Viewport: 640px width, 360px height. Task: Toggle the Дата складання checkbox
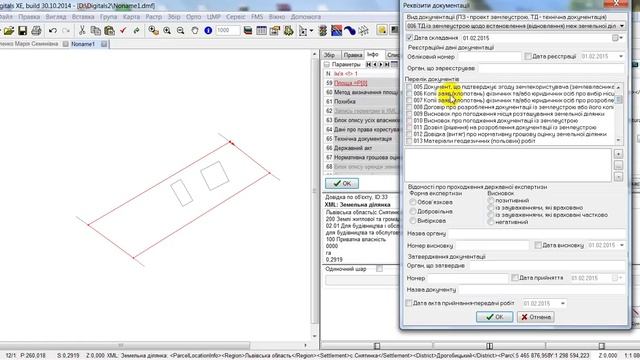coord(409,38)
